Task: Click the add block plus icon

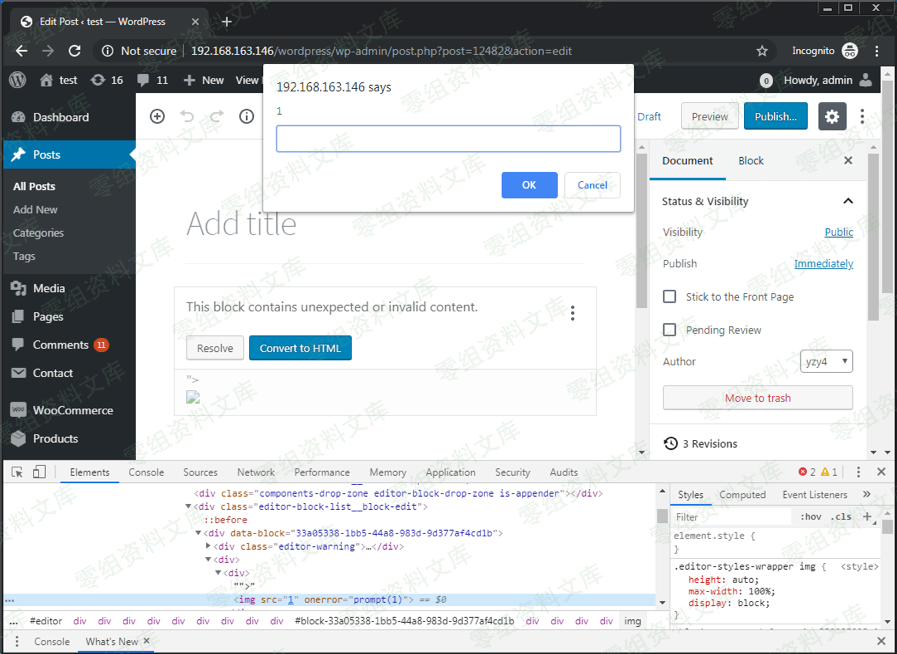Action: pyautogui.click(x=157, y=117)
